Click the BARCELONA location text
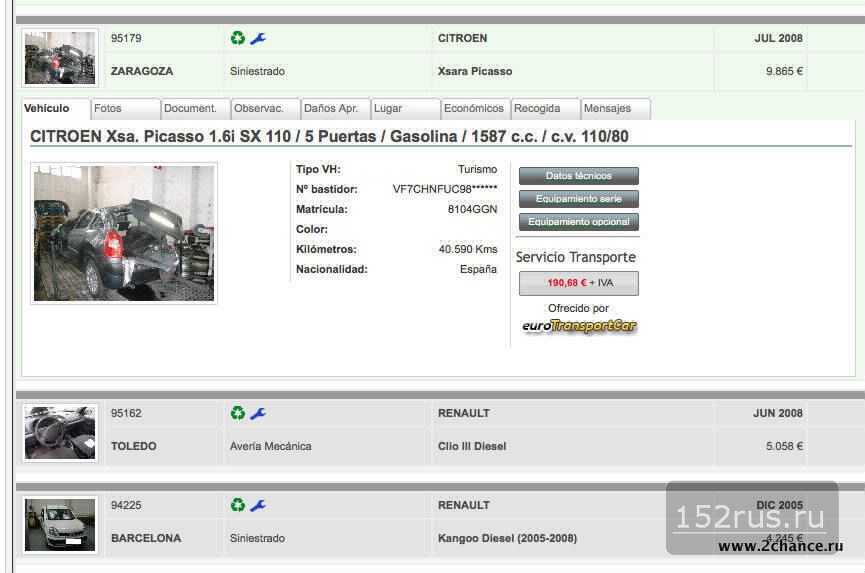The image size is (865, 573). click(146, 539)
